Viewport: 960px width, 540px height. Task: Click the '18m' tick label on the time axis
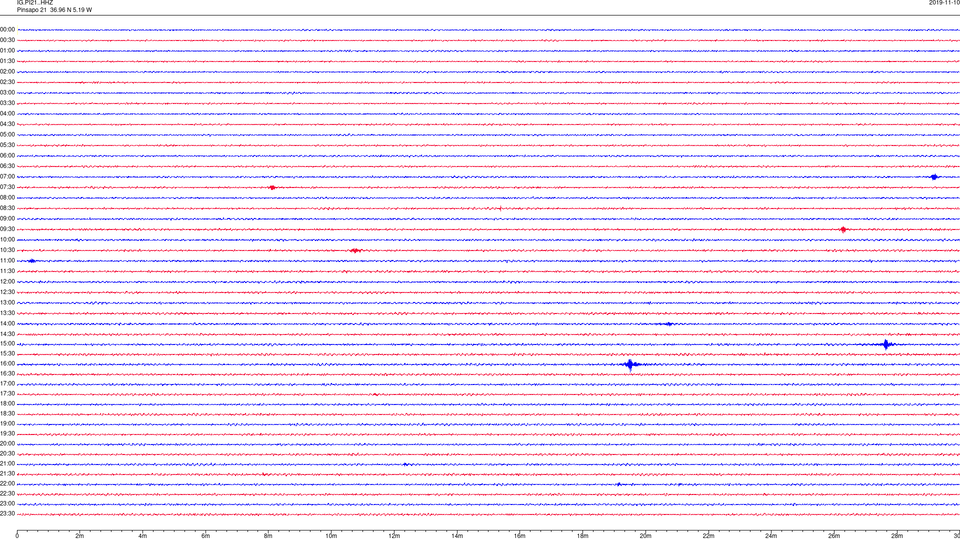pos(583,536)
